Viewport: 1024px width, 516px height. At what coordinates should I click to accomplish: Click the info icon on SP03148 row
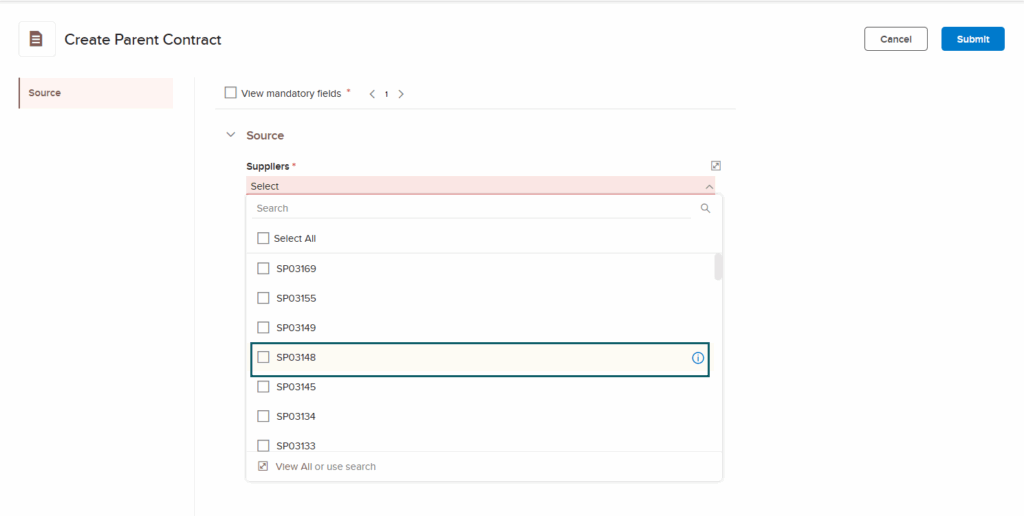click(698, 358)
